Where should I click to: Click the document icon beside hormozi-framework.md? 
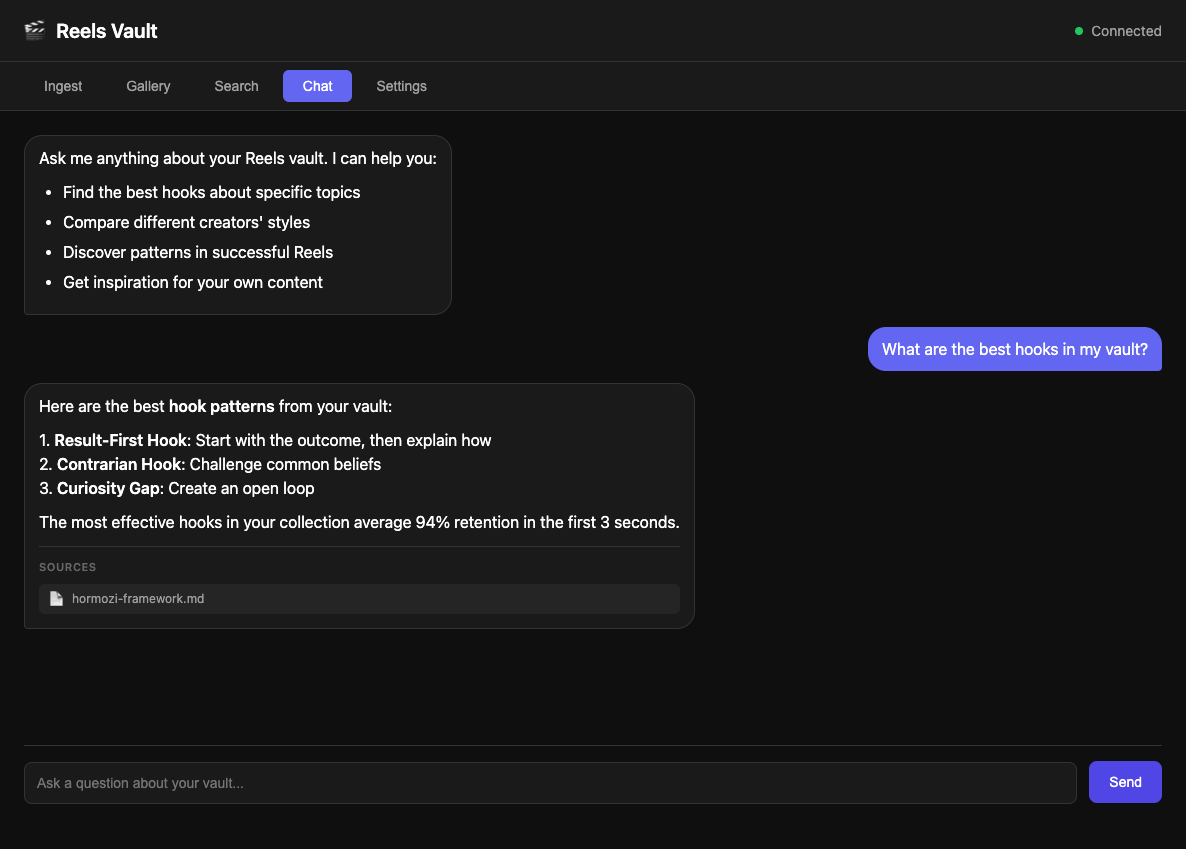click(56, 598)
